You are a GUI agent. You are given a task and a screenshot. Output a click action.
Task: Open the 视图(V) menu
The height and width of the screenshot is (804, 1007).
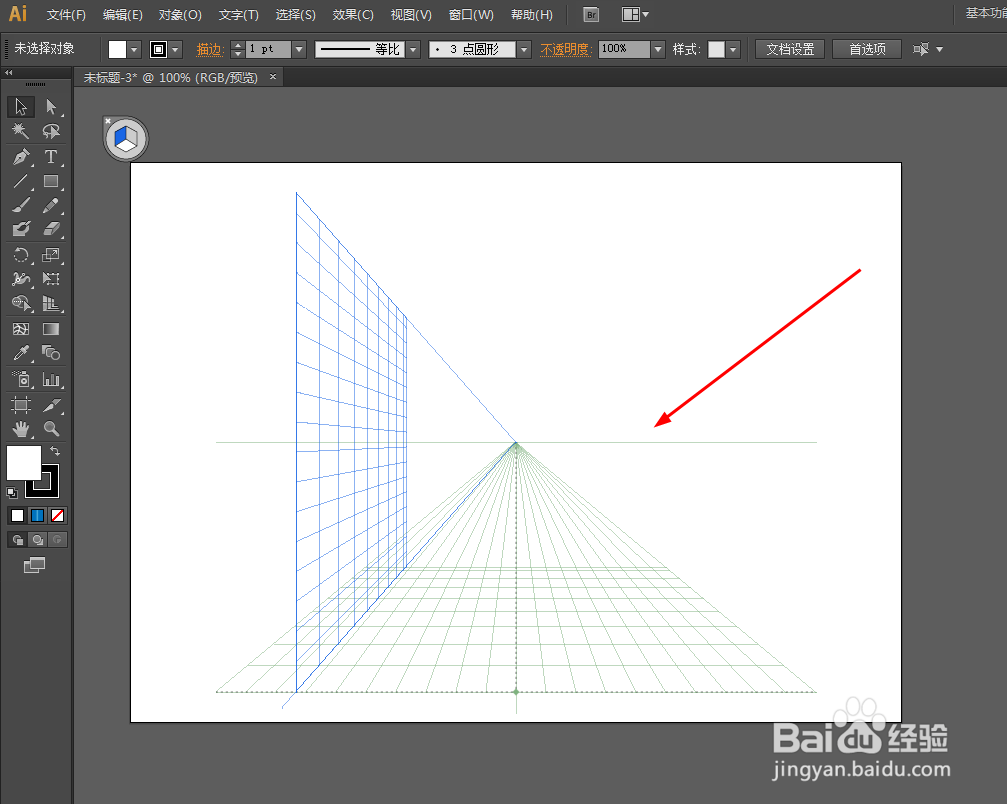(411, 15)
